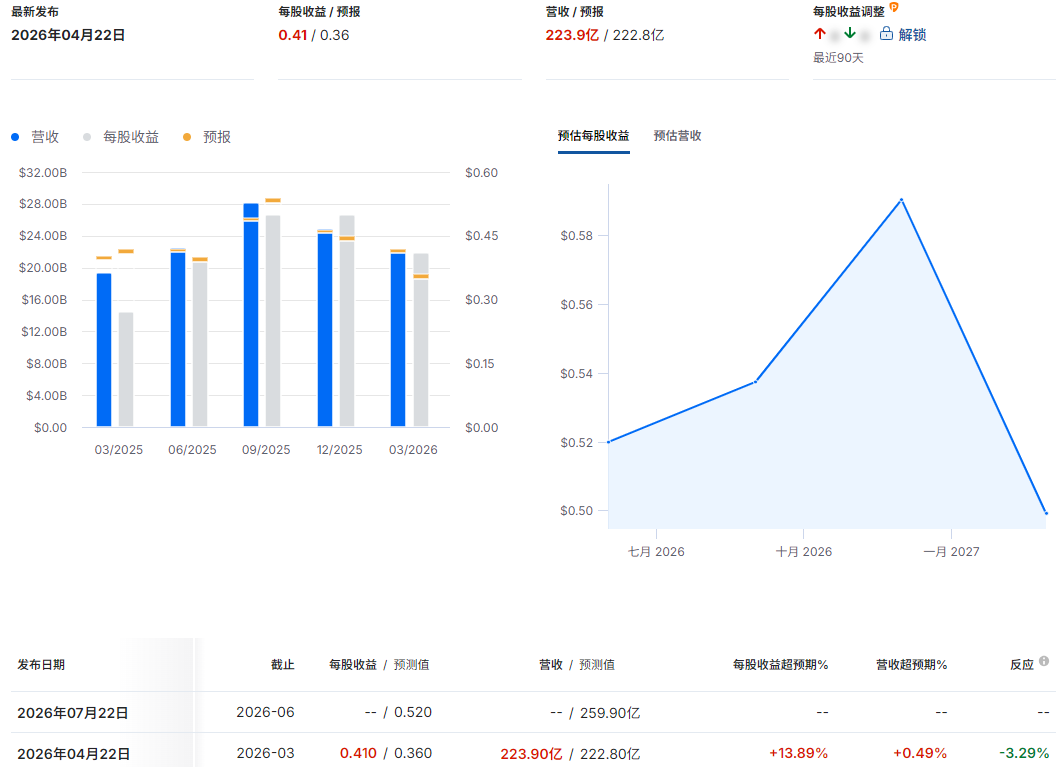Image resolution: width=1061 pixels, height=767 pixels.
Task: Click the 反应 column header
Action: [x=1022, y=665]
